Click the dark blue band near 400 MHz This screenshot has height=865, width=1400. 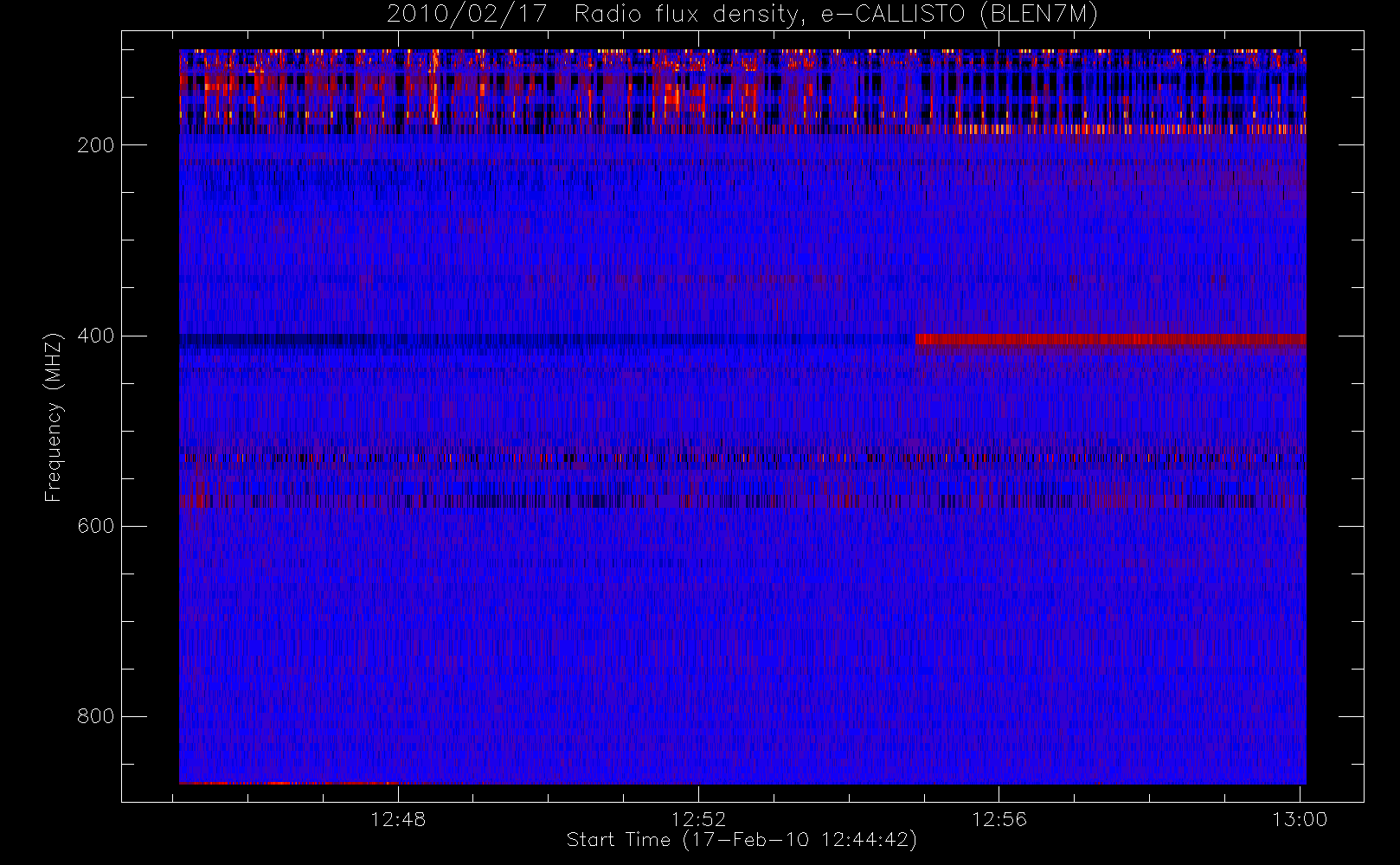pos(547,340)
